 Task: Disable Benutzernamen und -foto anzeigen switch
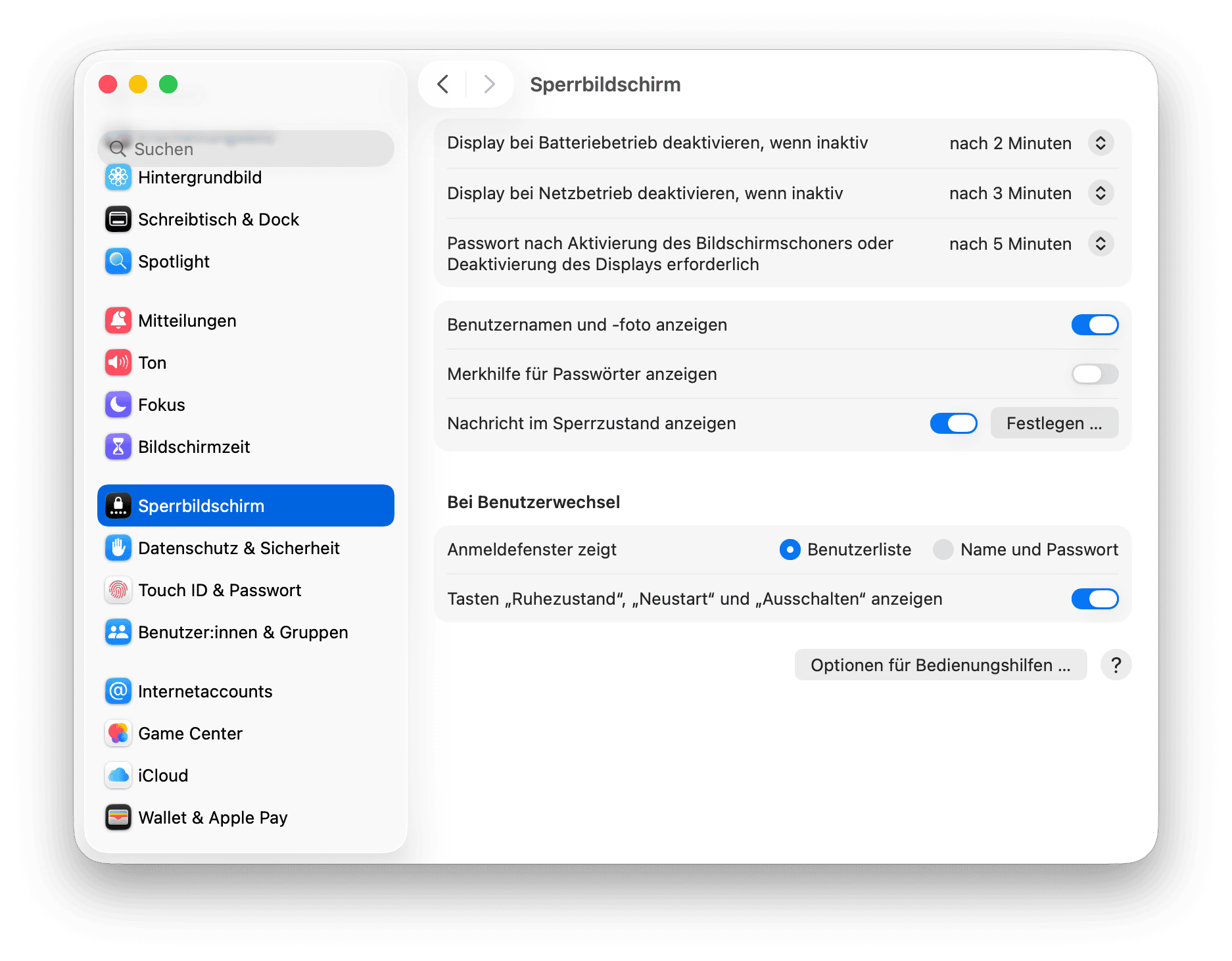1095,325
